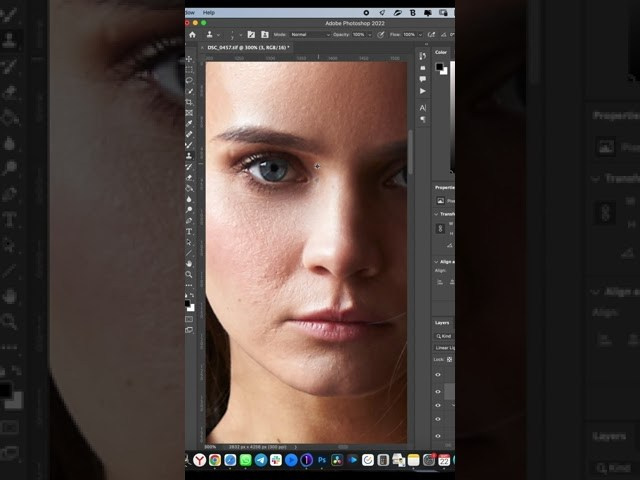Open Google Chrome from the Dock
Screen dimensions: 640x480
(215, 460)
